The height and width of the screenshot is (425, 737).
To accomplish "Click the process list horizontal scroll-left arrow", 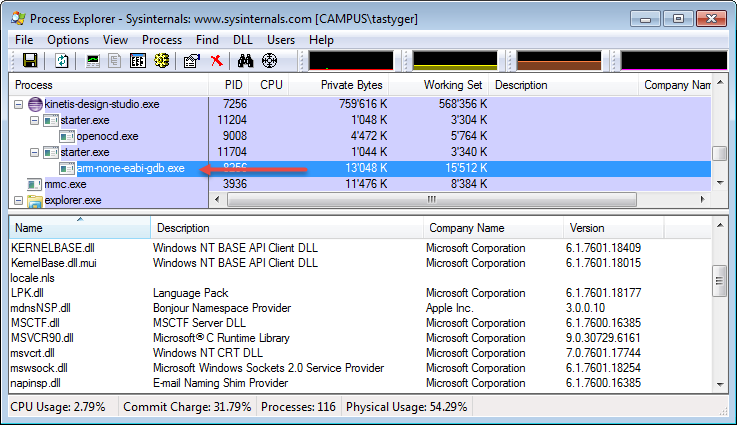I will [217, 199].
